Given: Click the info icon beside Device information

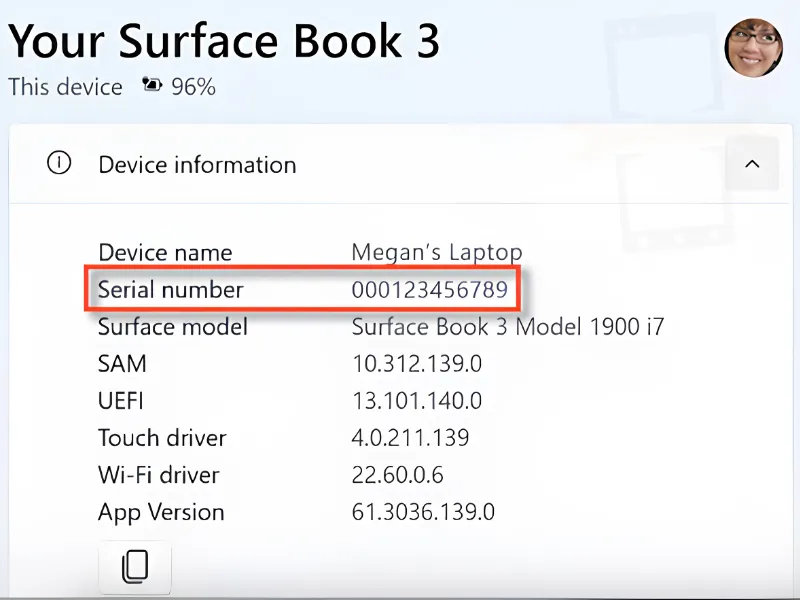Looking at the screenshot, I should pos(59,163).
